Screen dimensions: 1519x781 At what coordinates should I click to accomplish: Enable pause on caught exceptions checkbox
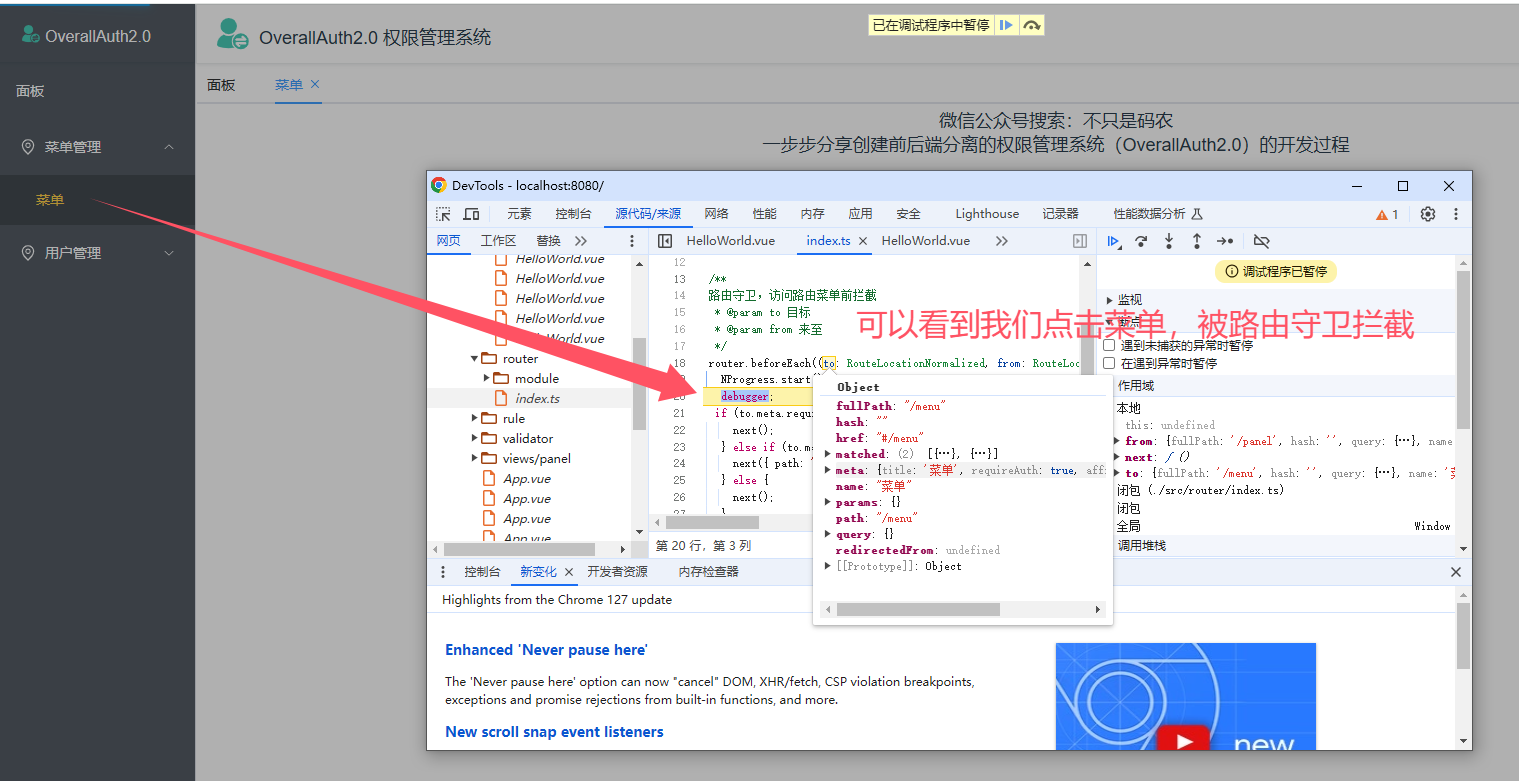click(1109, 364)
